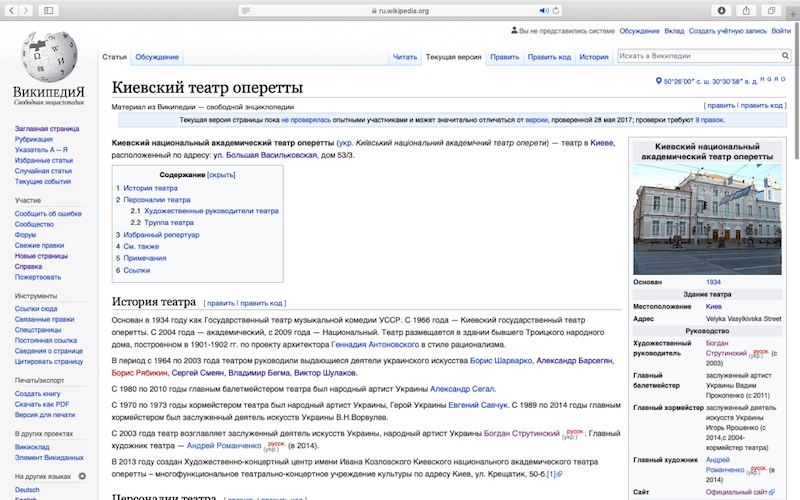Jump to '4 См. также' in contents

pyautogui.click(x=137, y=246)
